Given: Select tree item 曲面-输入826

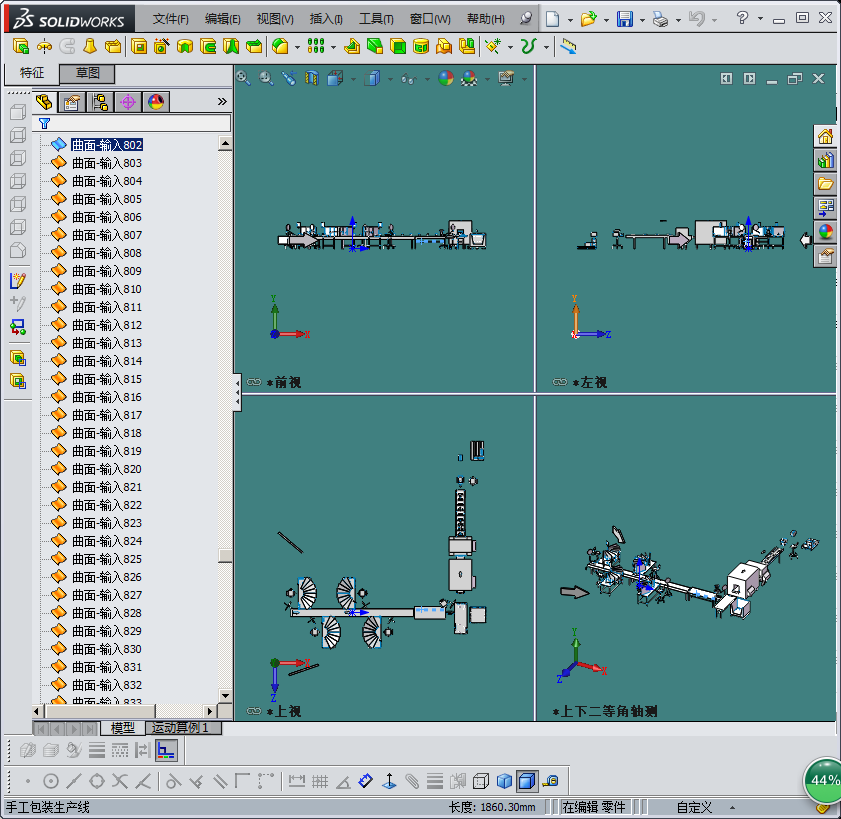Looking at the screenshot, I should [x=107, y=577].
